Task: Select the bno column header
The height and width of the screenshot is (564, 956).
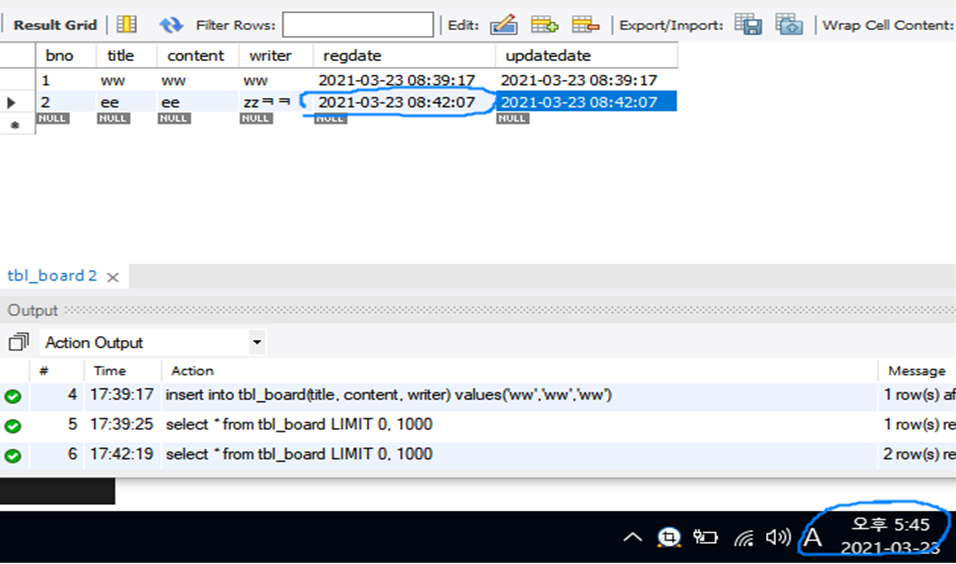Action: 66,55
